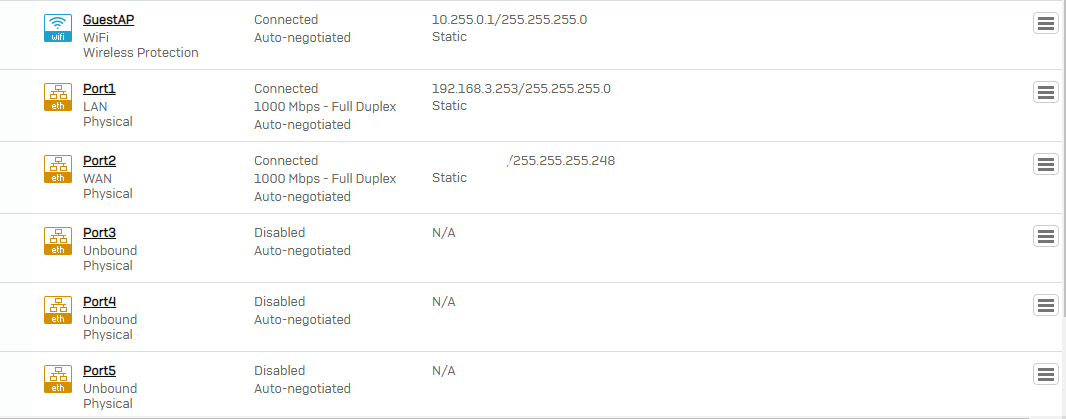The width and height of the screenshot is (1066, 419).
Task: Click the Port5 ethernet icon
Action: pos(58,379)
